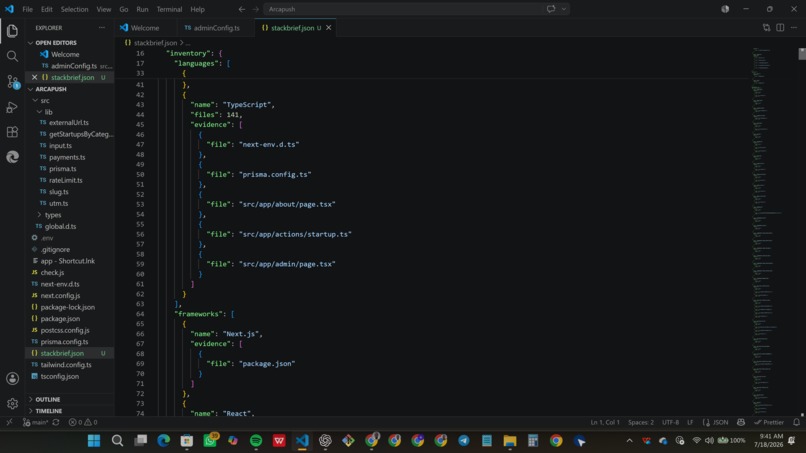
Task: Split the editor to the right
Action: 780,28
